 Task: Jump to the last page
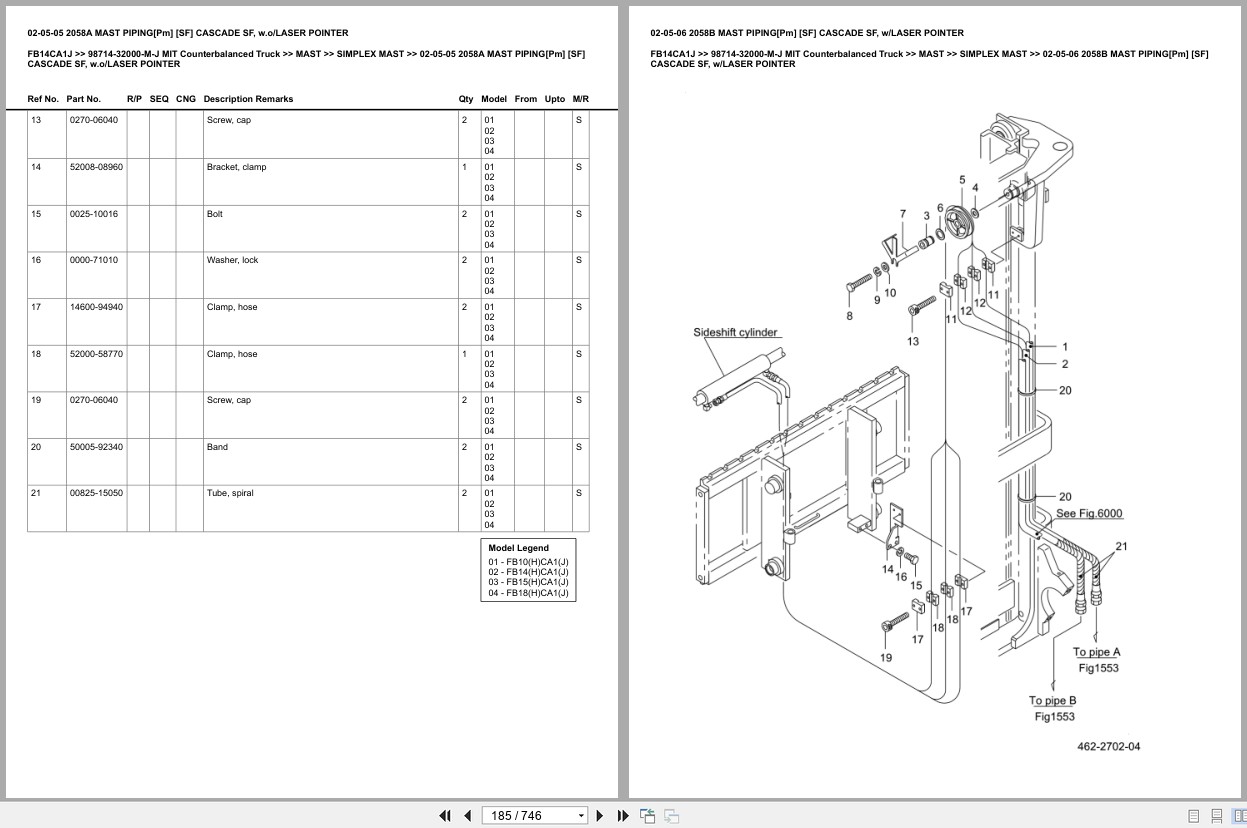[x=623, y=816]
